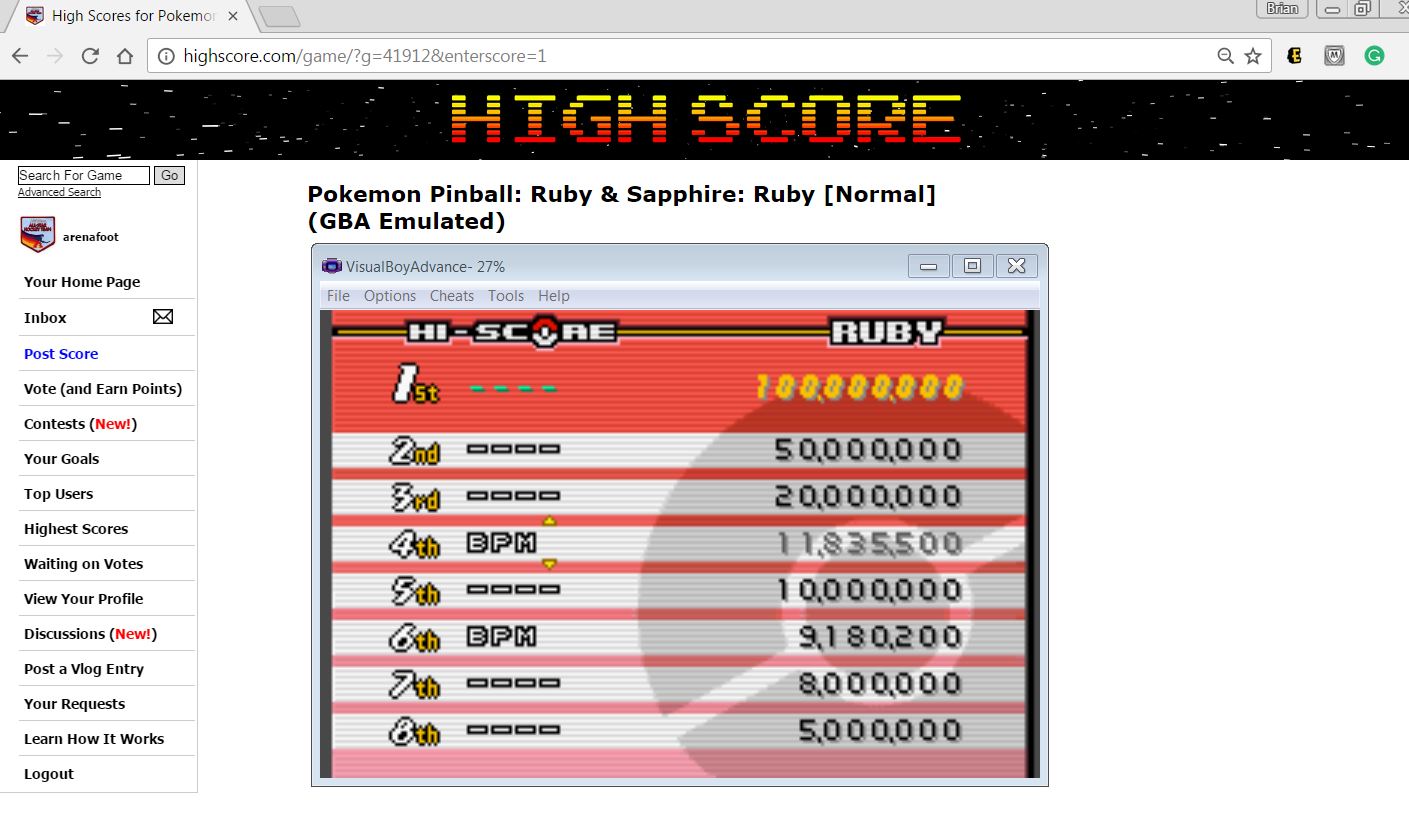Open a new browser tab
Viewport: 1409px width, 839px height.
pos(279,17)
